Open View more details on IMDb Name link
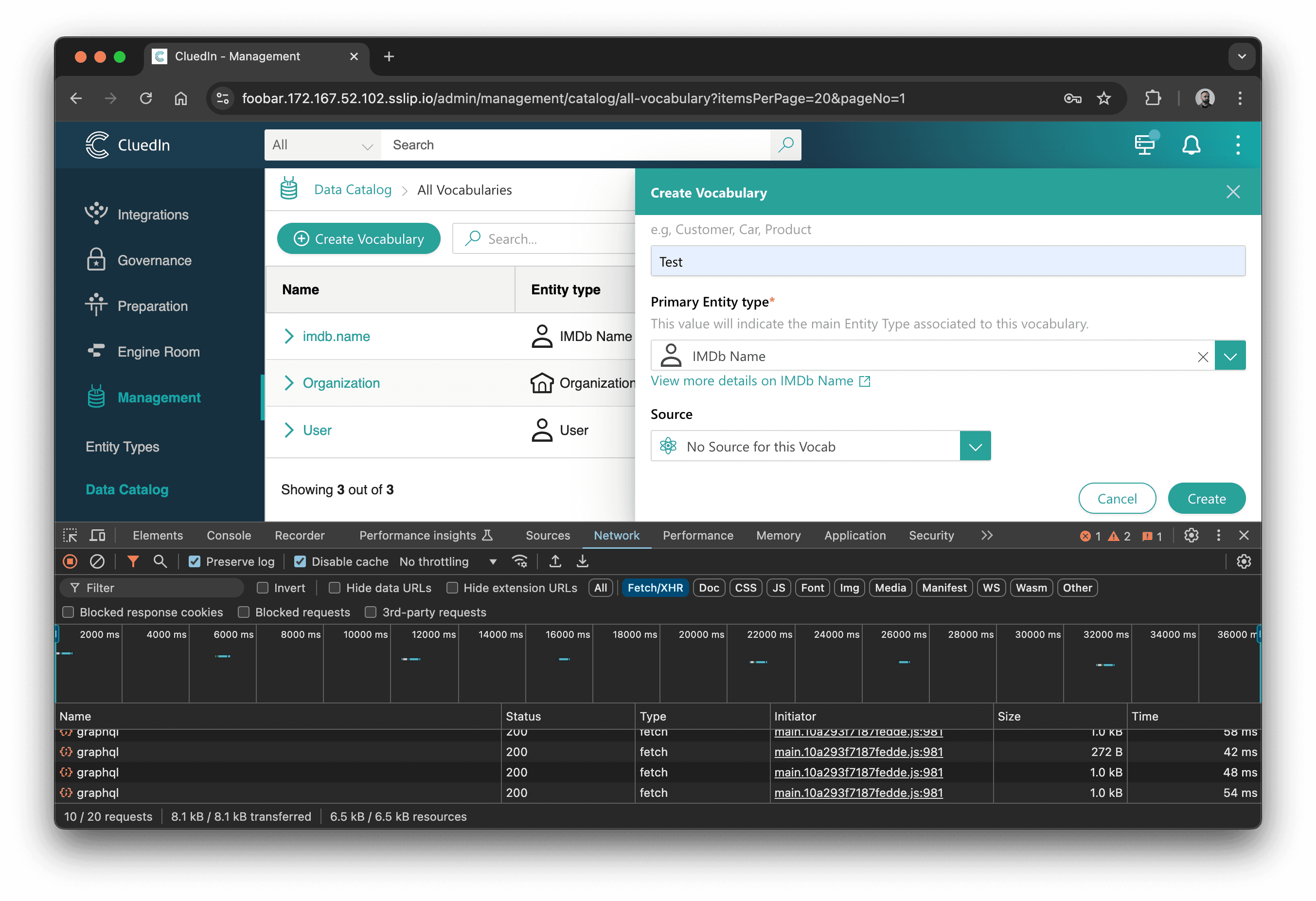The height and width of the screenshot is (901, 1316). [x=760, y=381]
